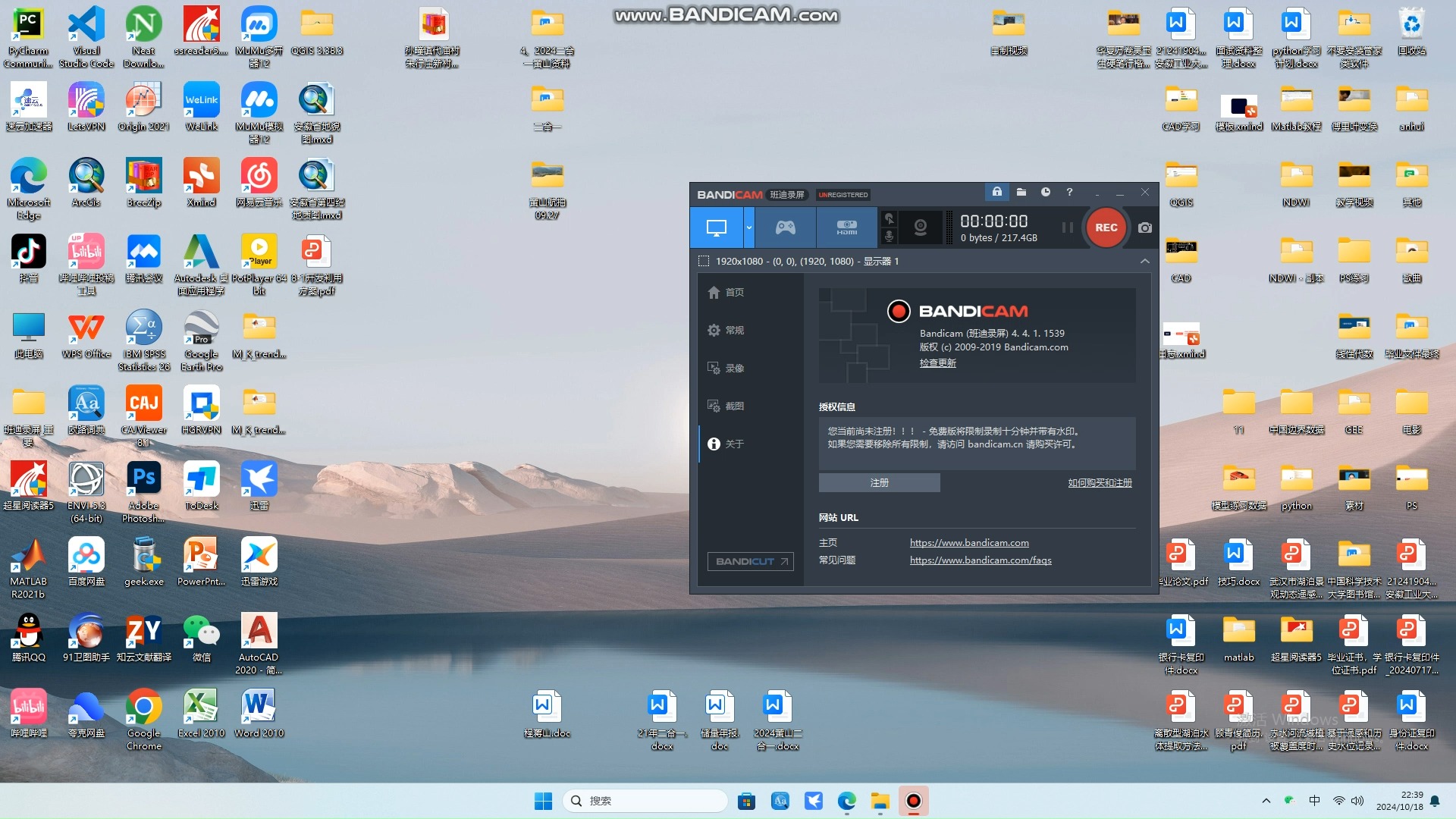Collapse the Bandicam settings panel chevron
Screen dimensions: 1456x819
pyautogui.click(x=1145, y=261)
